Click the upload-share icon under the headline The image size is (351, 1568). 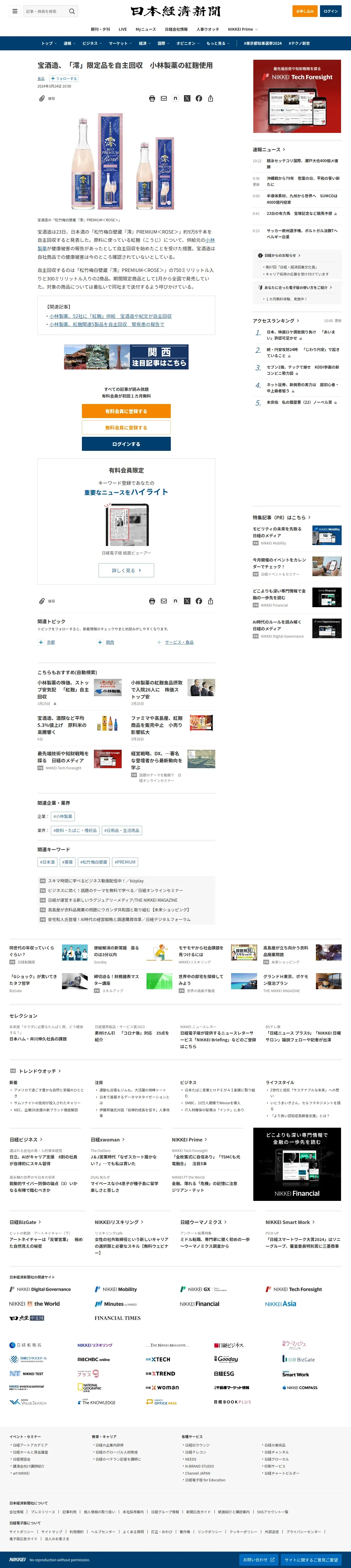(x=211, y=98)
